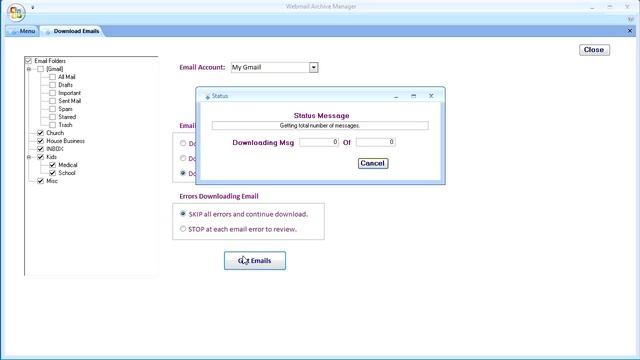Image resolution: width=640 pixels, height=360 pixels.
Task: Check the Spam folder checkbox
Action: (x=52, y=109)
